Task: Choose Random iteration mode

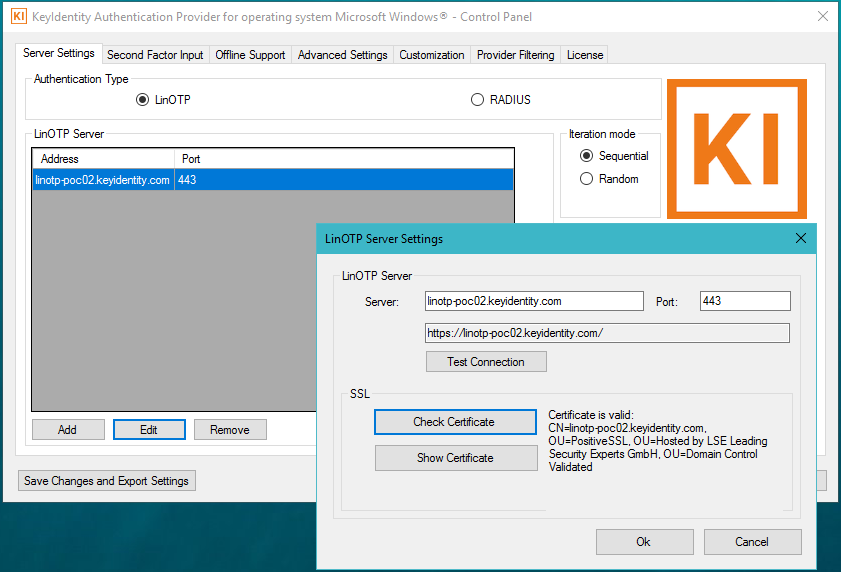Action: click(587, 179)
